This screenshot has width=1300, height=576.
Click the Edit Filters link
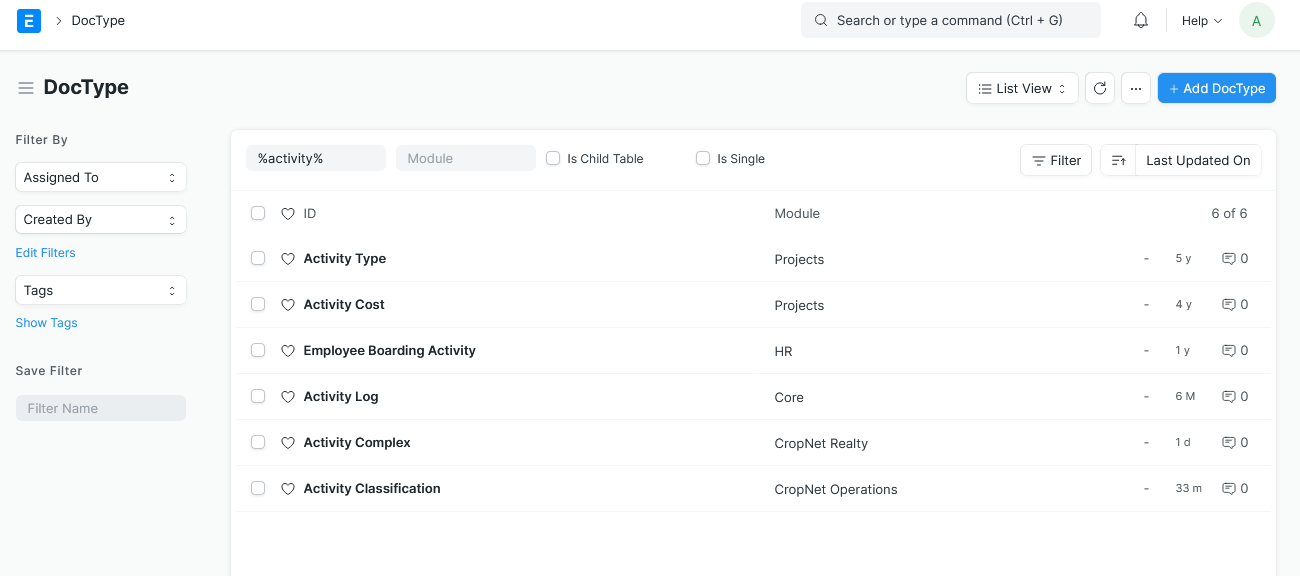45,253
